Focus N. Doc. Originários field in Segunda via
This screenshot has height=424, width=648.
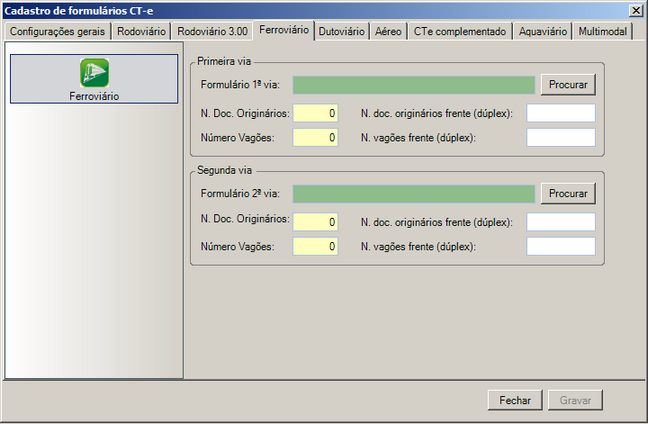coord(315,221)
